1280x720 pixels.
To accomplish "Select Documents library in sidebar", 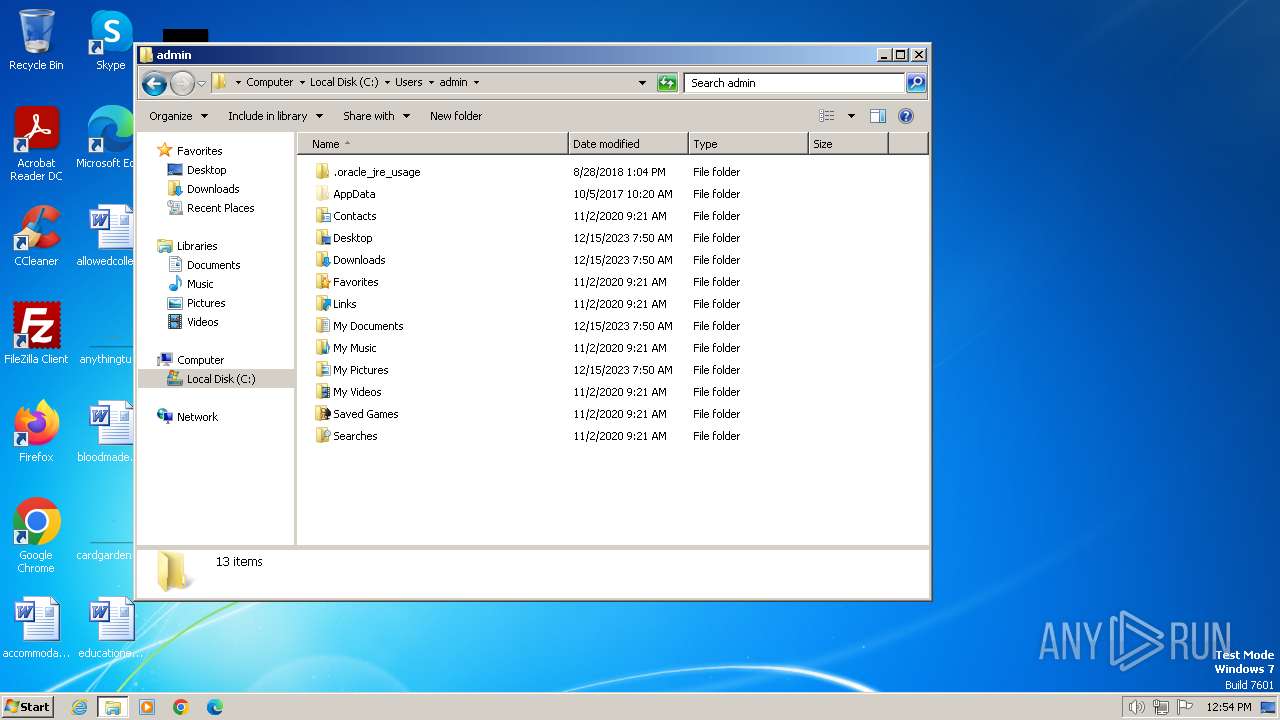I will tap(213, 265).
